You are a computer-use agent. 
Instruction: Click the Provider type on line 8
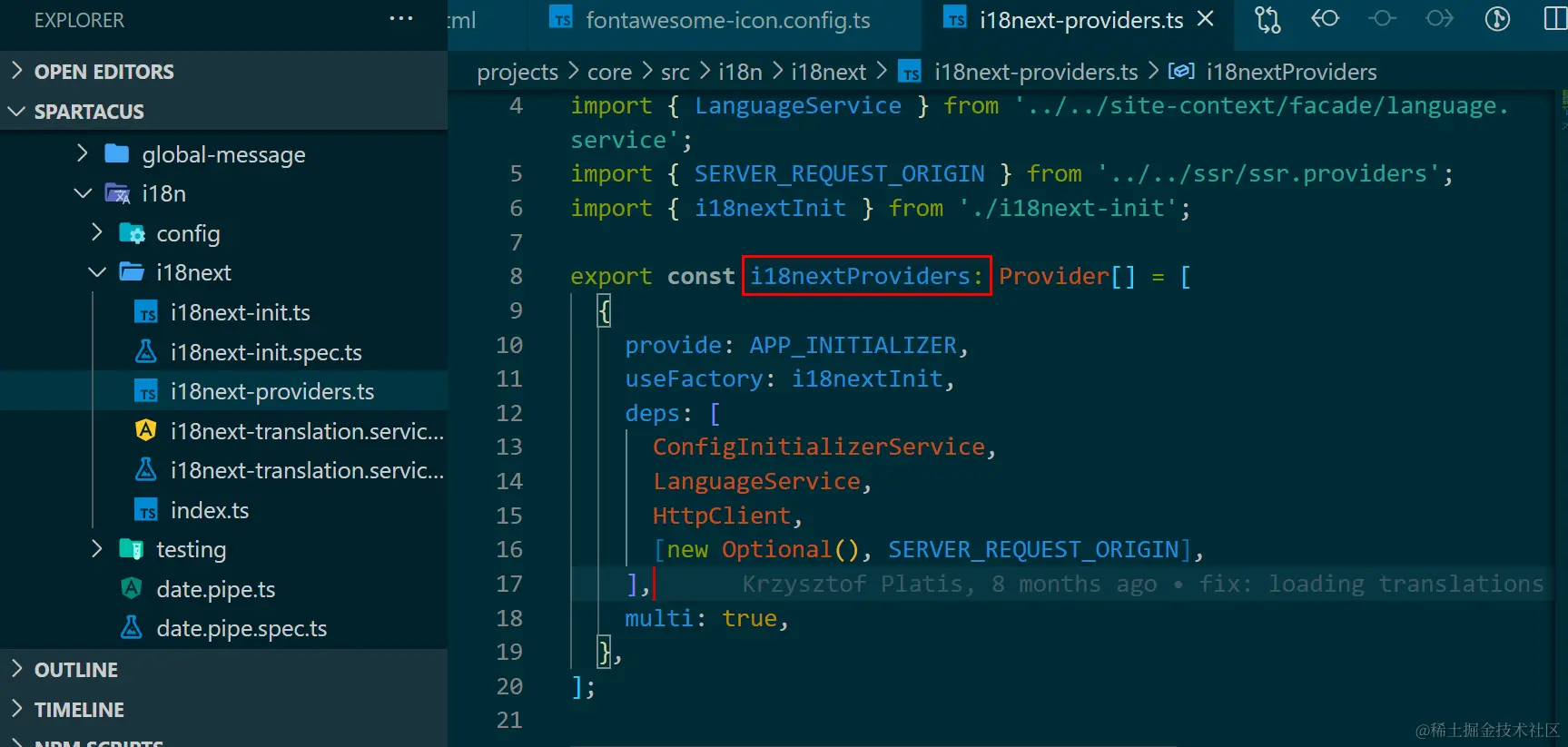tap(1054, 276)
